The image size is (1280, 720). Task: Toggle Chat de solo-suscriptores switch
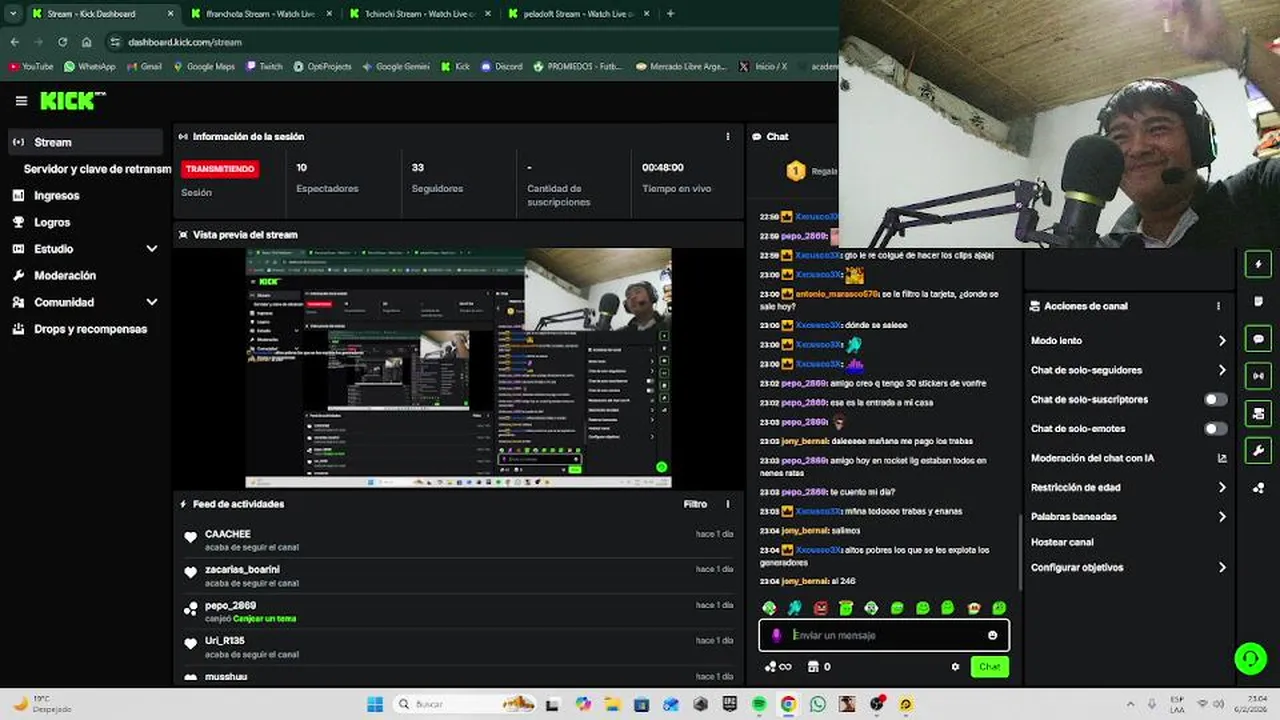pyautogui.click(x=1215, y=399)
